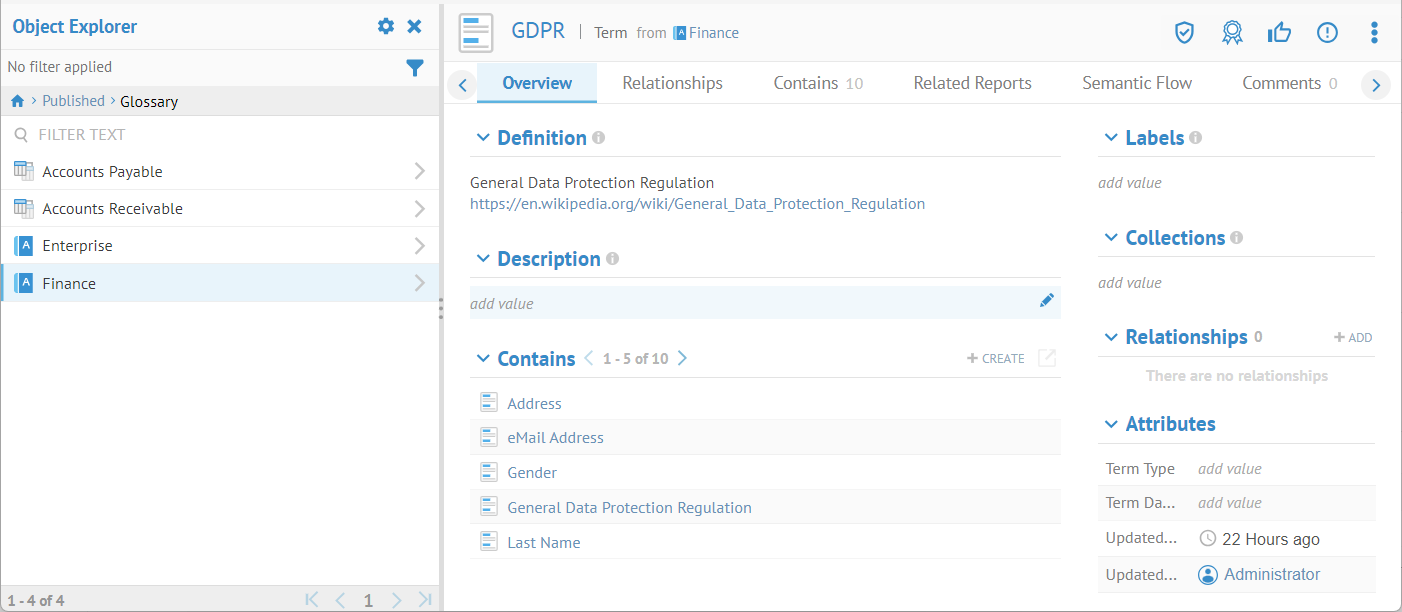The image size is (1402, 612).
Task: Click the shield certify icon
Action: point(1184,33)
